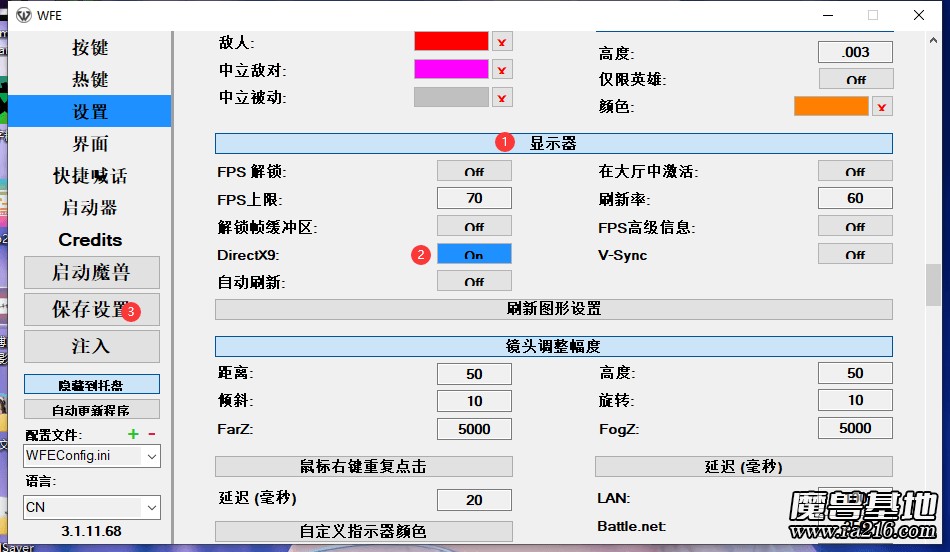Turn on V-Sync toggle

click(x=855, y=255)
